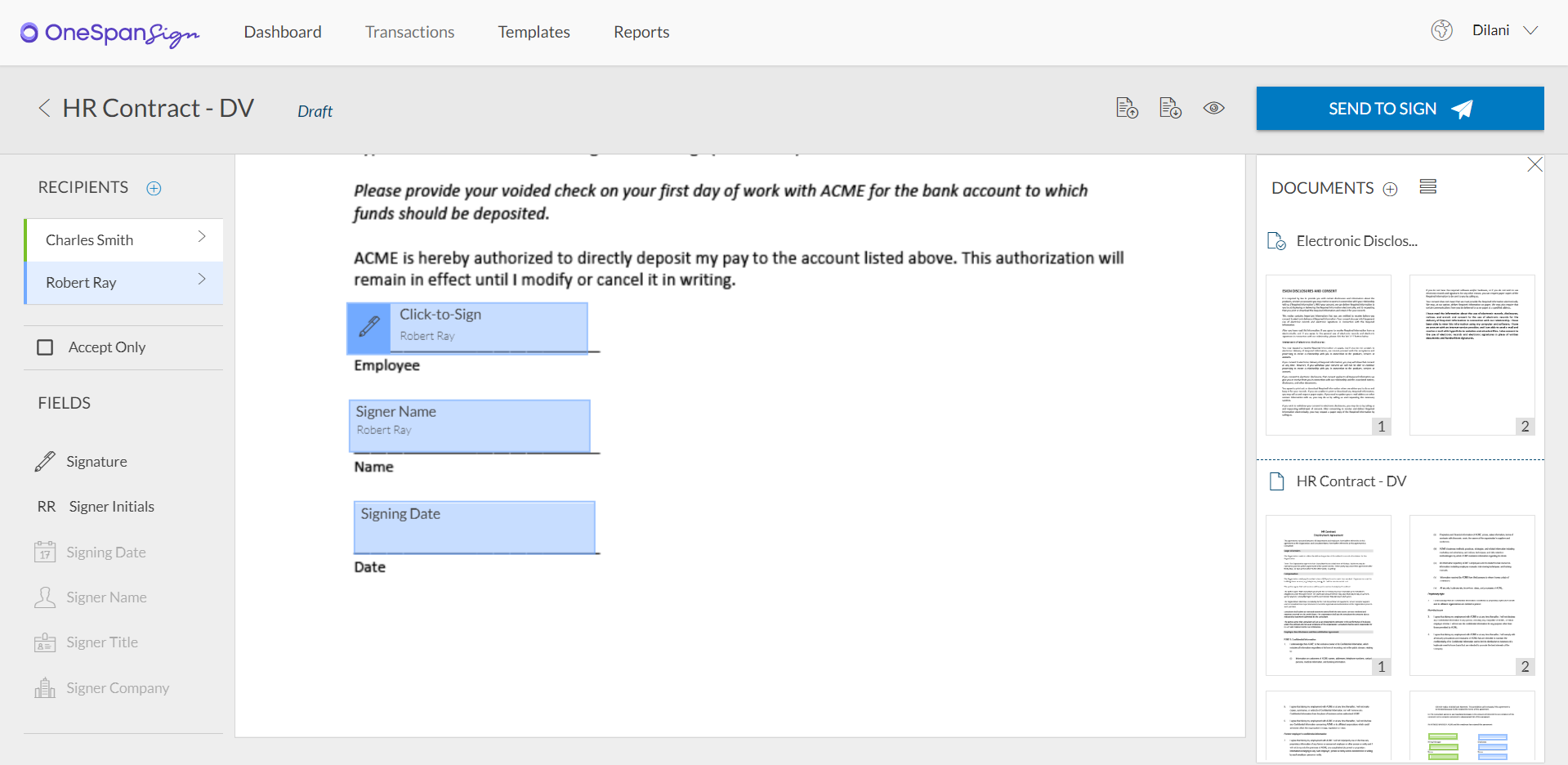Enable the Accept Only checkbox

click(x=46, y=347)
